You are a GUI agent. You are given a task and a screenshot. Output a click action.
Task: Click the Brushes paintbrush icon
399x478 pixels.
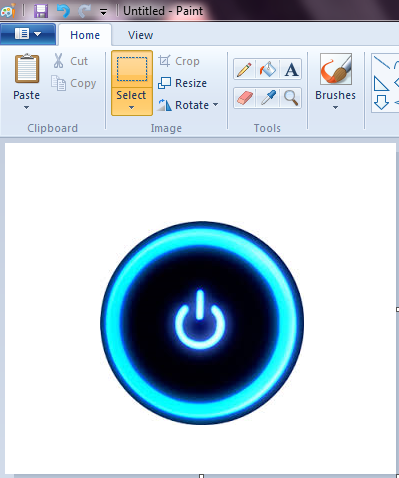point(336,69)
